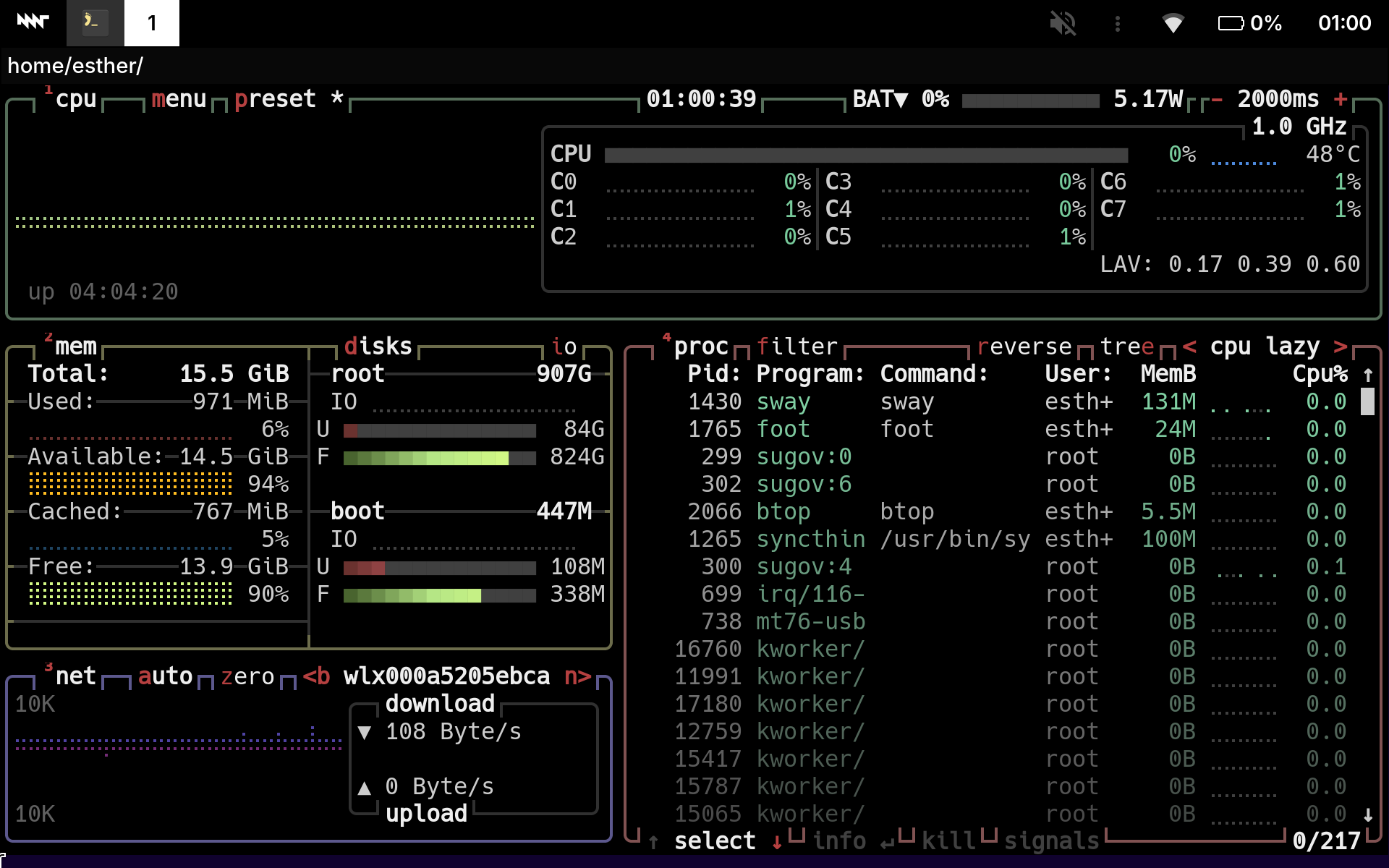This screenshot has width=1389, height=868.
Task: Increase update interval with plus button
Action: [1341, 99]
